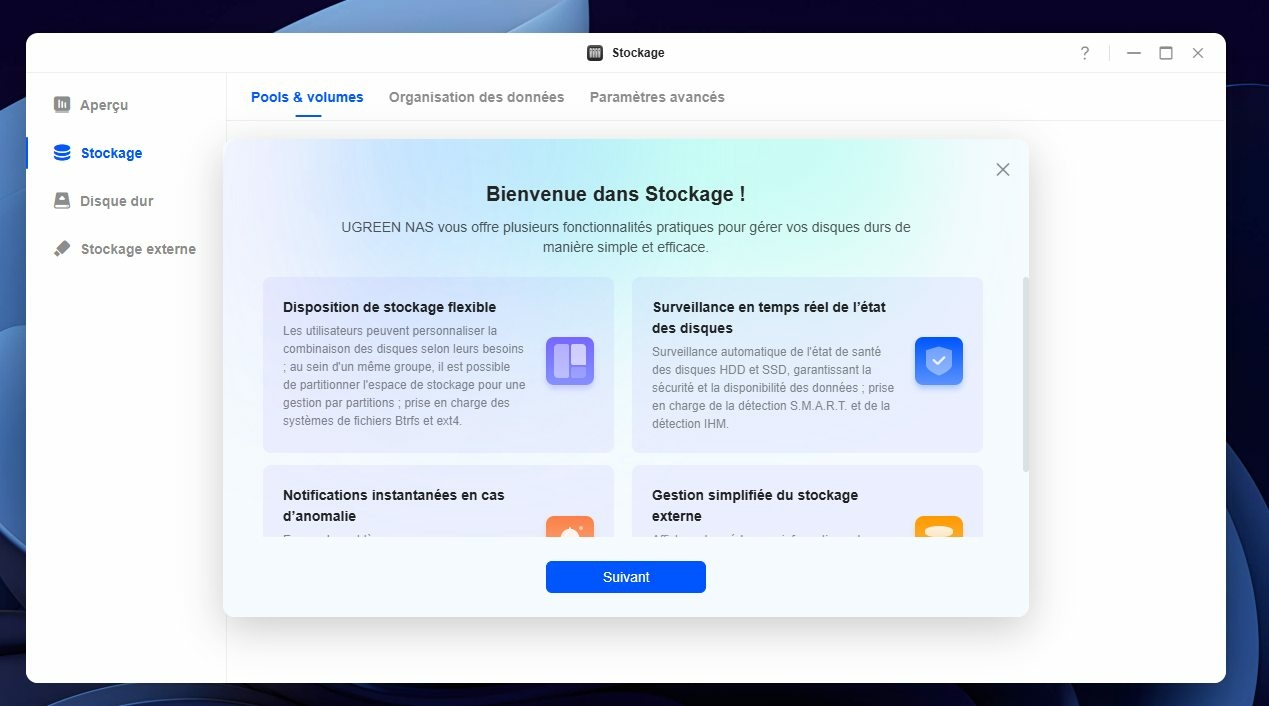Click the Gestion simplifiée du stockage externe heading

tap(754, 505)
